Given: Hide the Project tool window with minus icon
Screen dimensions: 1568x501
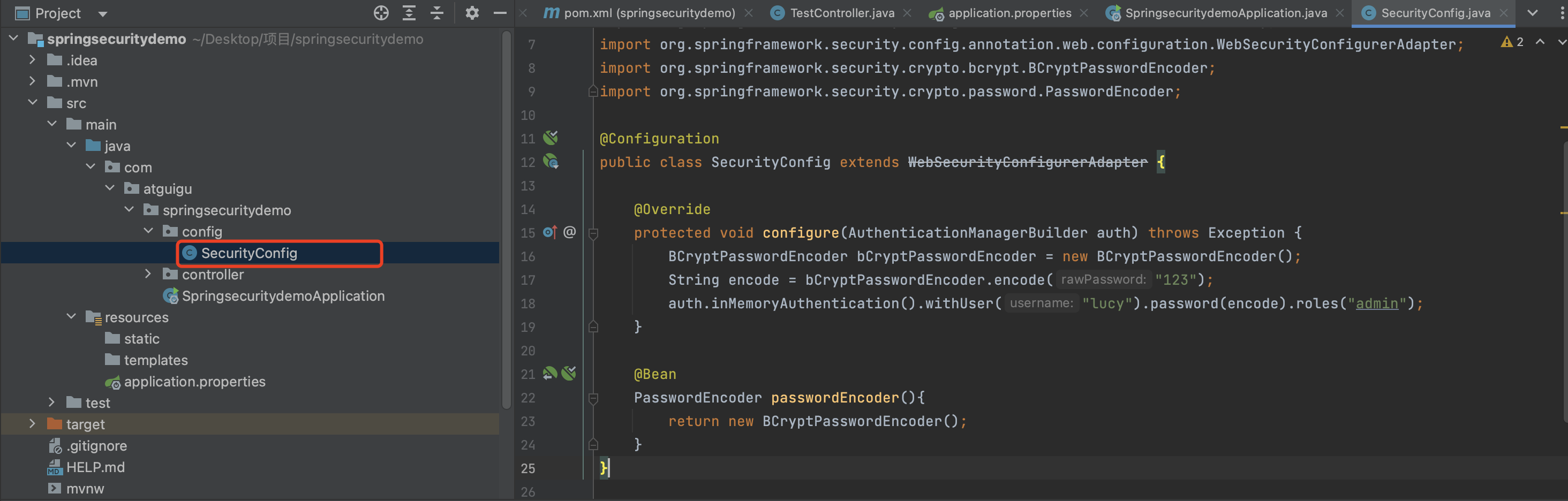Looking at the screenshot, I should pyautogui.click(x=500, y=13).
